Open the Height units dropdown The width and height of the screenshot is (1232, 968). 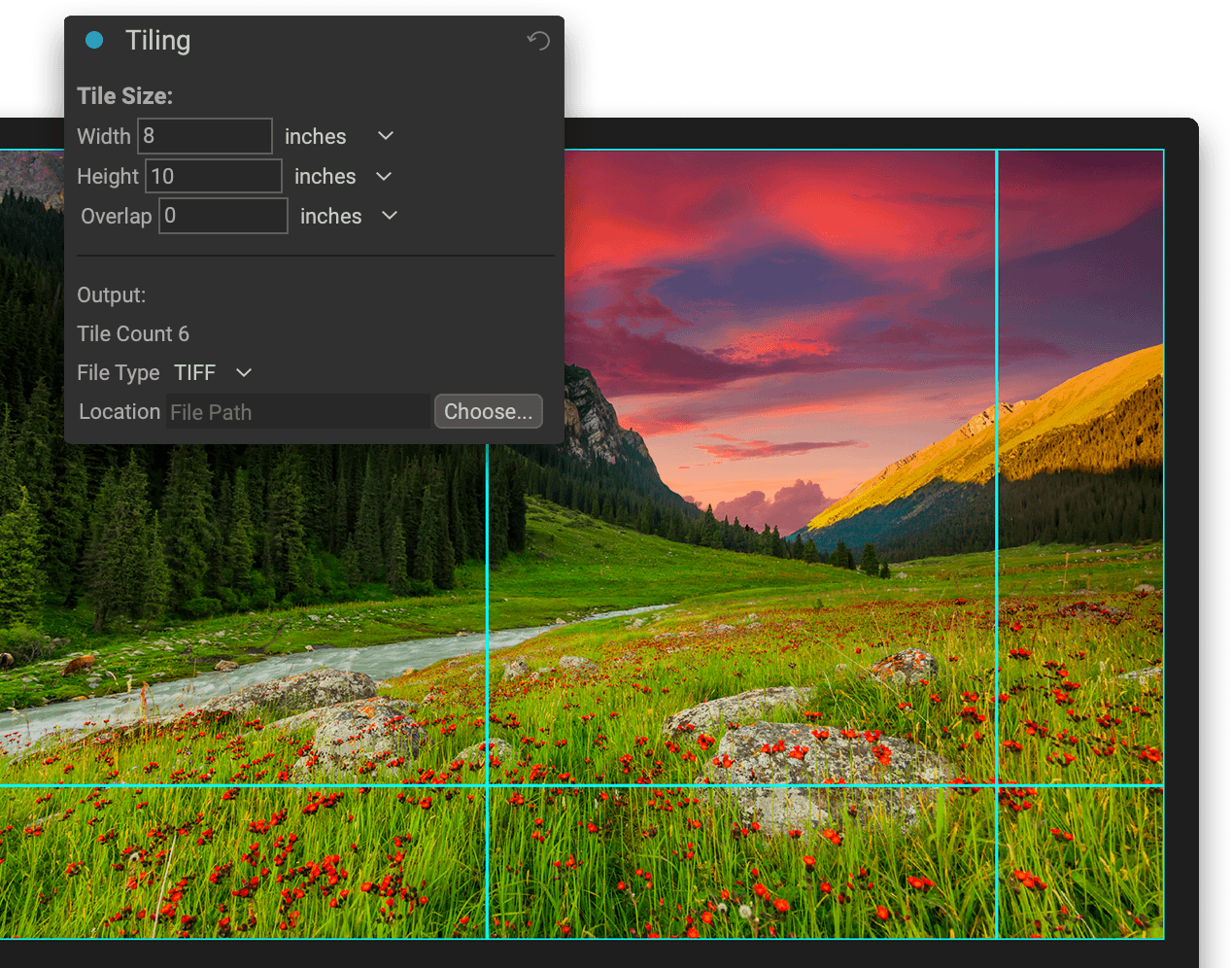point(383,176)
